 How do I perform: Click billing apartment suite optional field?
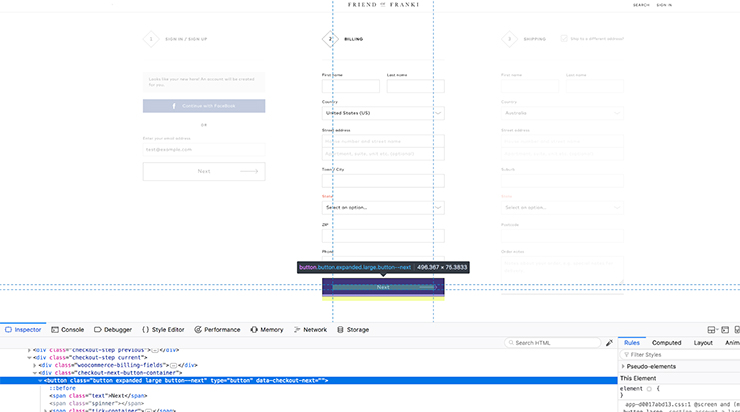point(383,154)
